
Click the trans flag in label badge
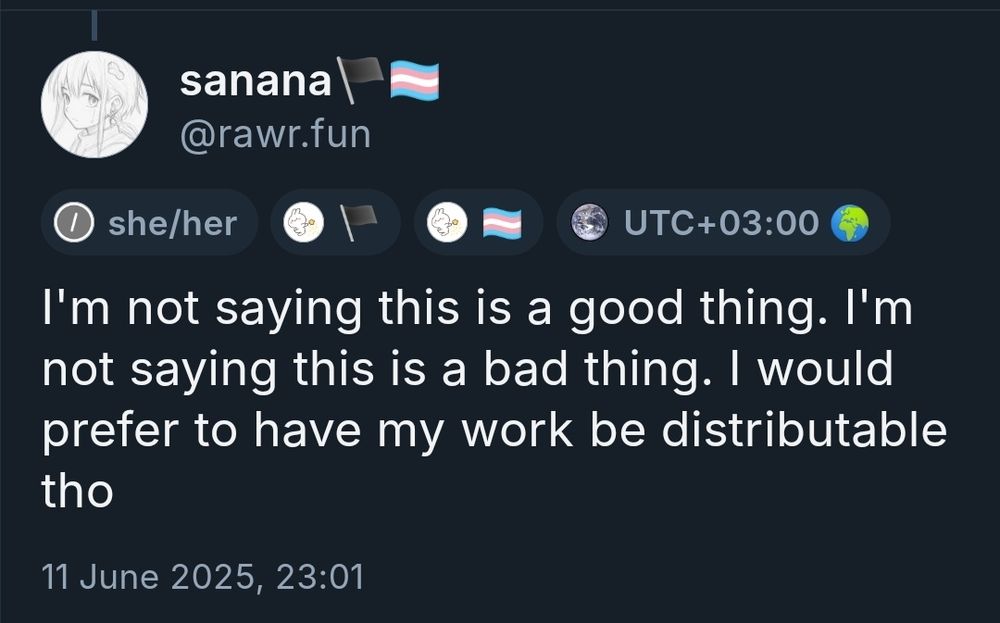pyautogui.click(x=502, y=222)
